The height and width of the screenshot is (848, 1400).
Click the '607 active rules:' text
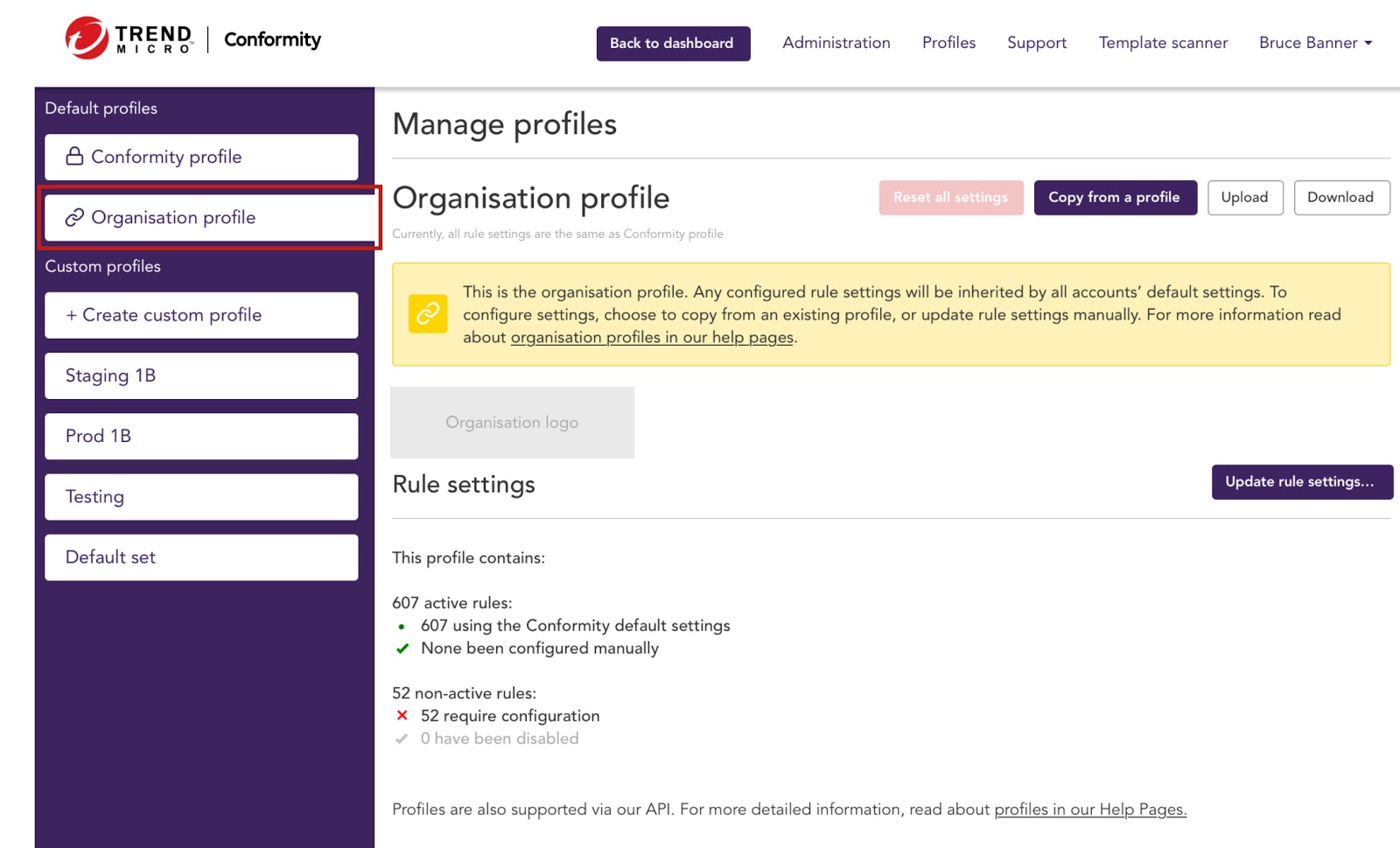pos(452,603)
